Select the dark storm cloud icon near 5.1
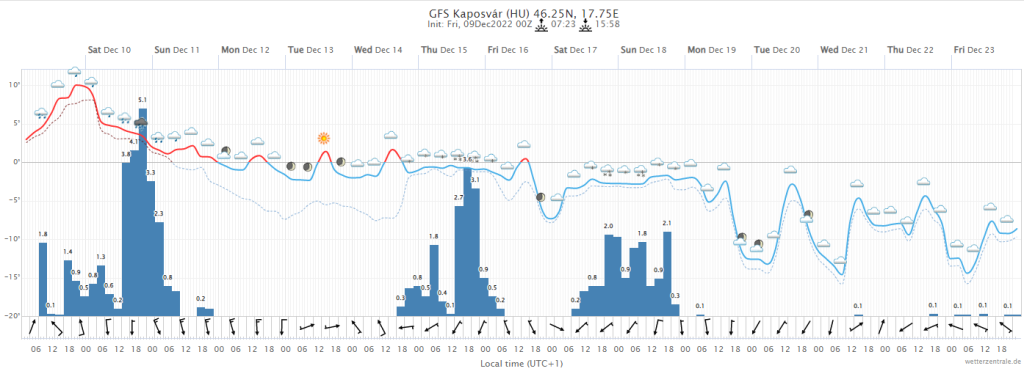1024x374 pixels. 141,123
